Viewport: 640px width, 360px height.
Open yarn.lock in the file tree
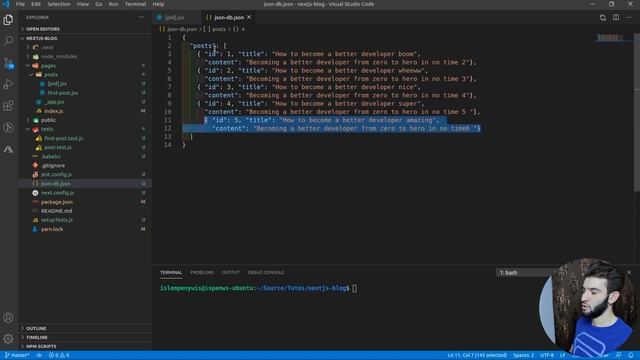(52, 229)
